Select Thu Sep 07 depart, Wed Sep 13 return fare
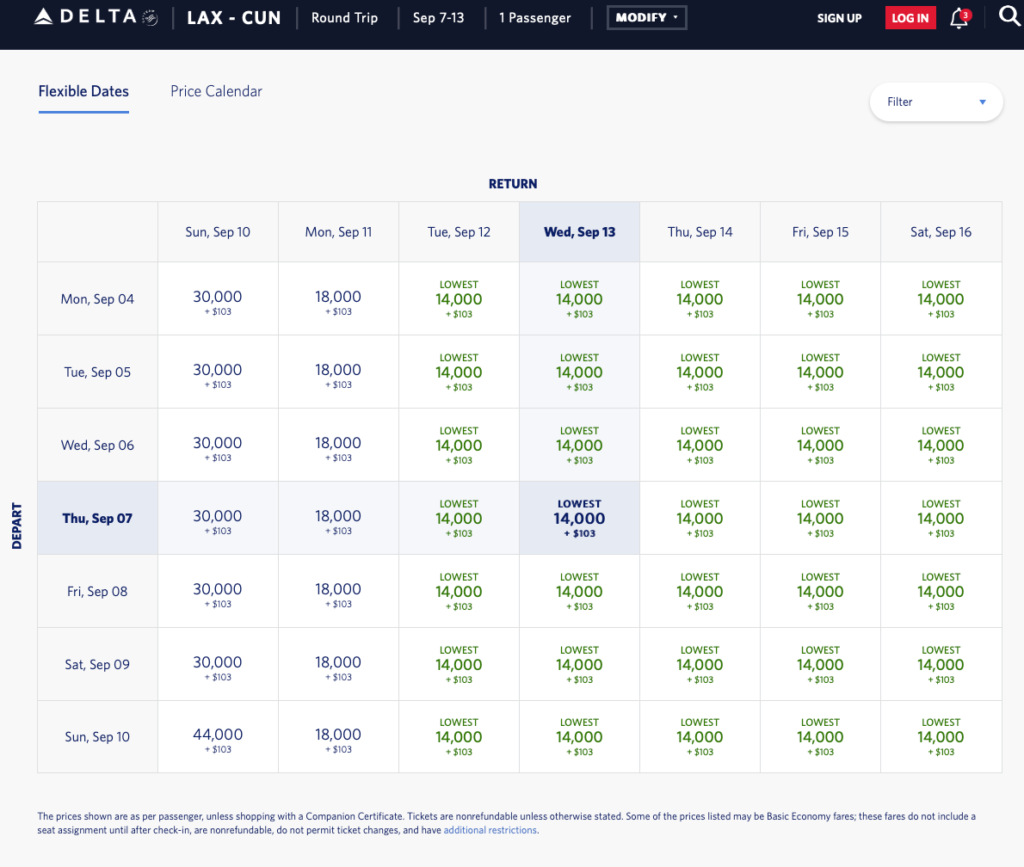This screenshot has height=867, width=1024. coord(579,518)
